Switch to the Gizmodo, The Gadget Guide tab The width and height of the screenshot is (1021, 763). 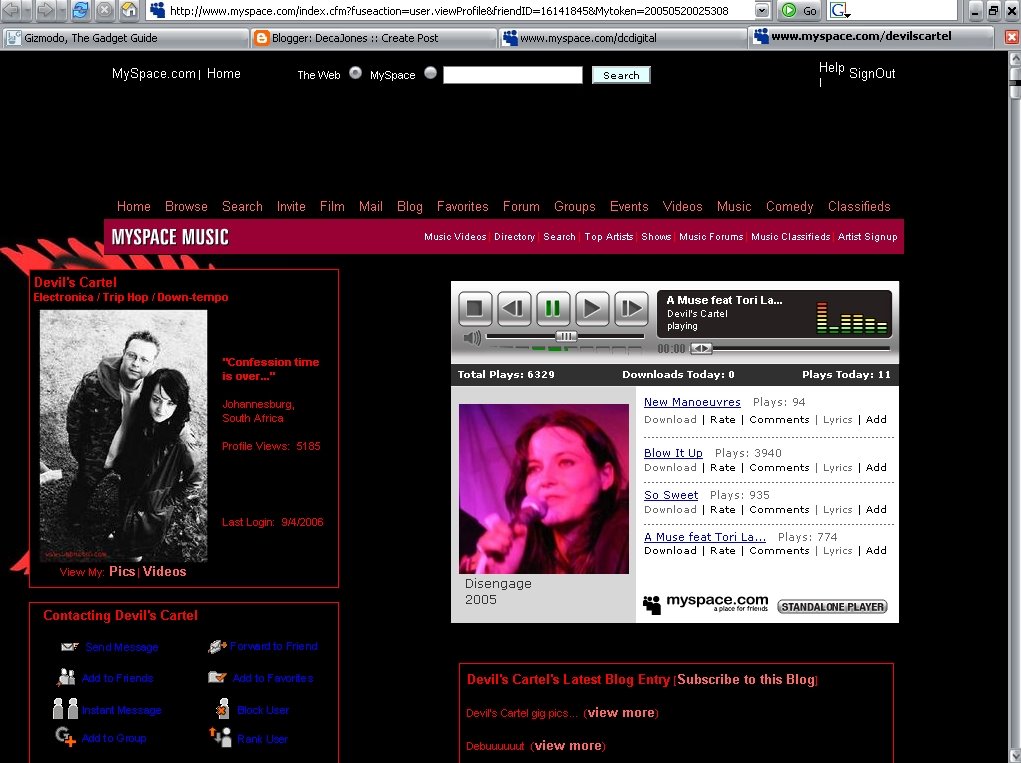click(x=126, y=38)
